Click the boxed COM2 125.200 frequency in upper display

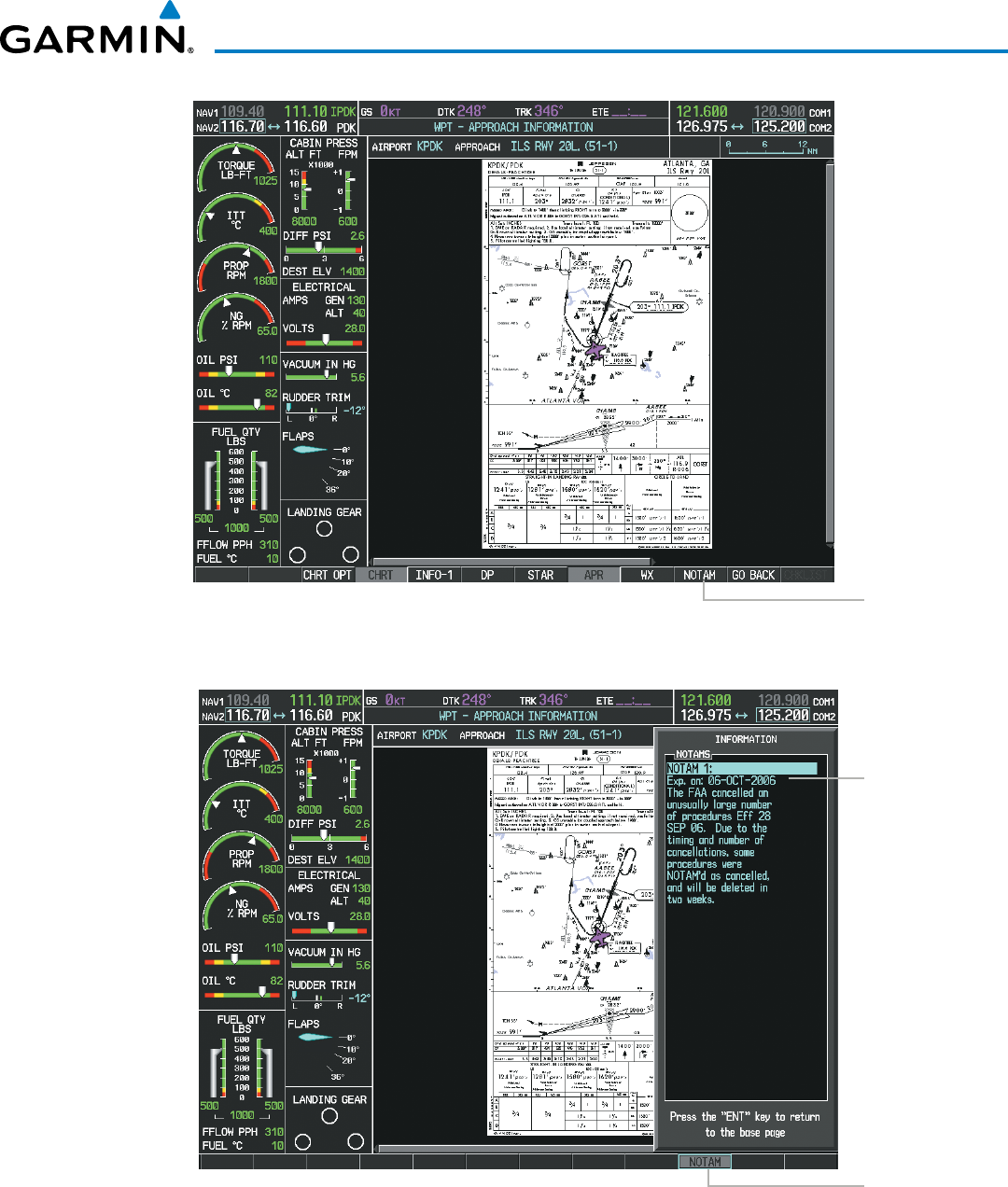click(779, 126)
